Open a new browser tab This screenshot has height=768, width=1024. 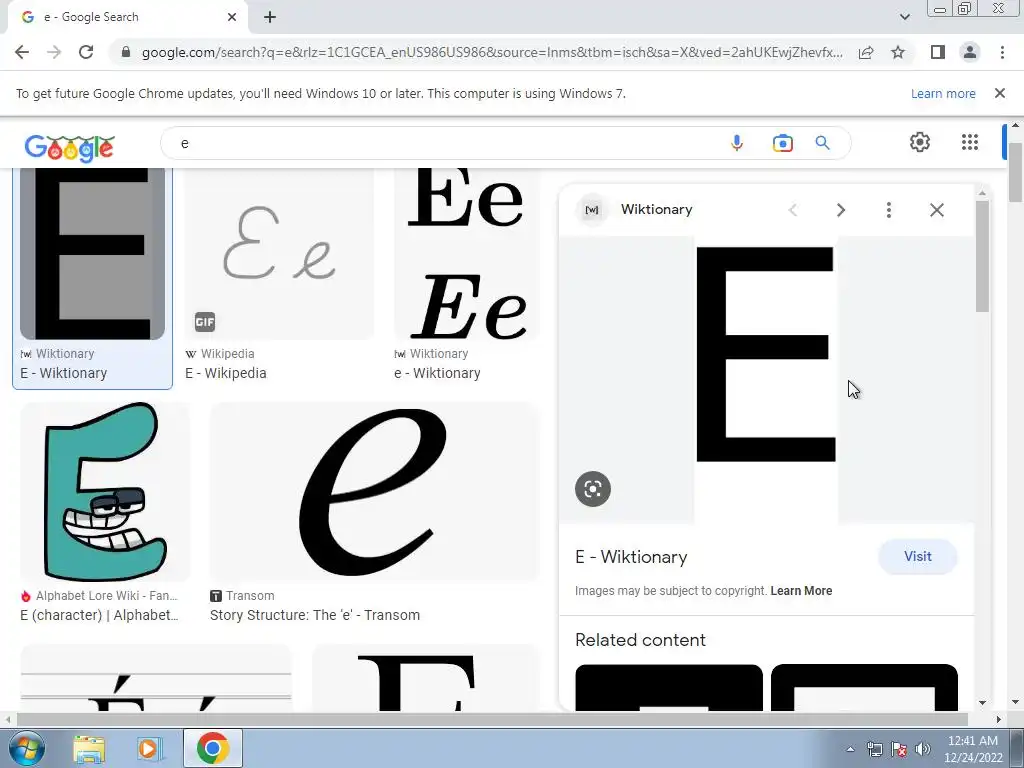270,17
